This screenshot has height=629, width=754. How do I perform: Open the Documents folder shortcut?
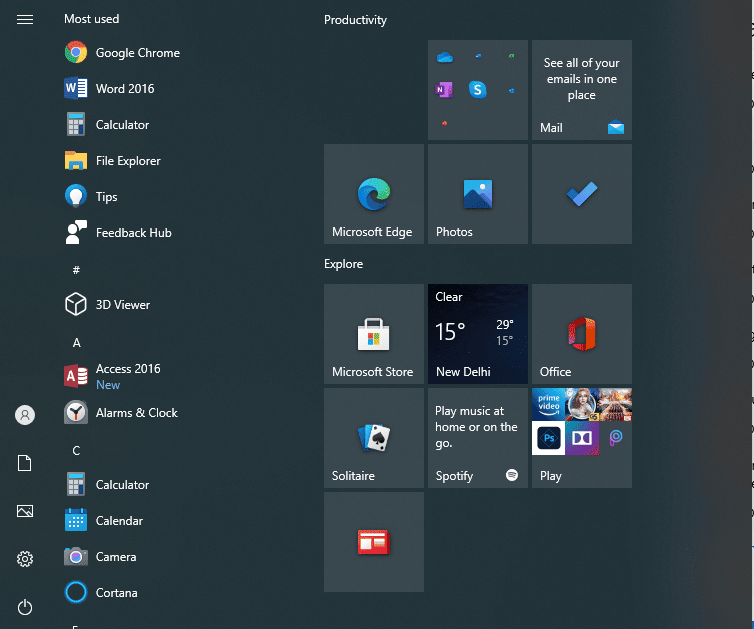click(x=25, y=463)
